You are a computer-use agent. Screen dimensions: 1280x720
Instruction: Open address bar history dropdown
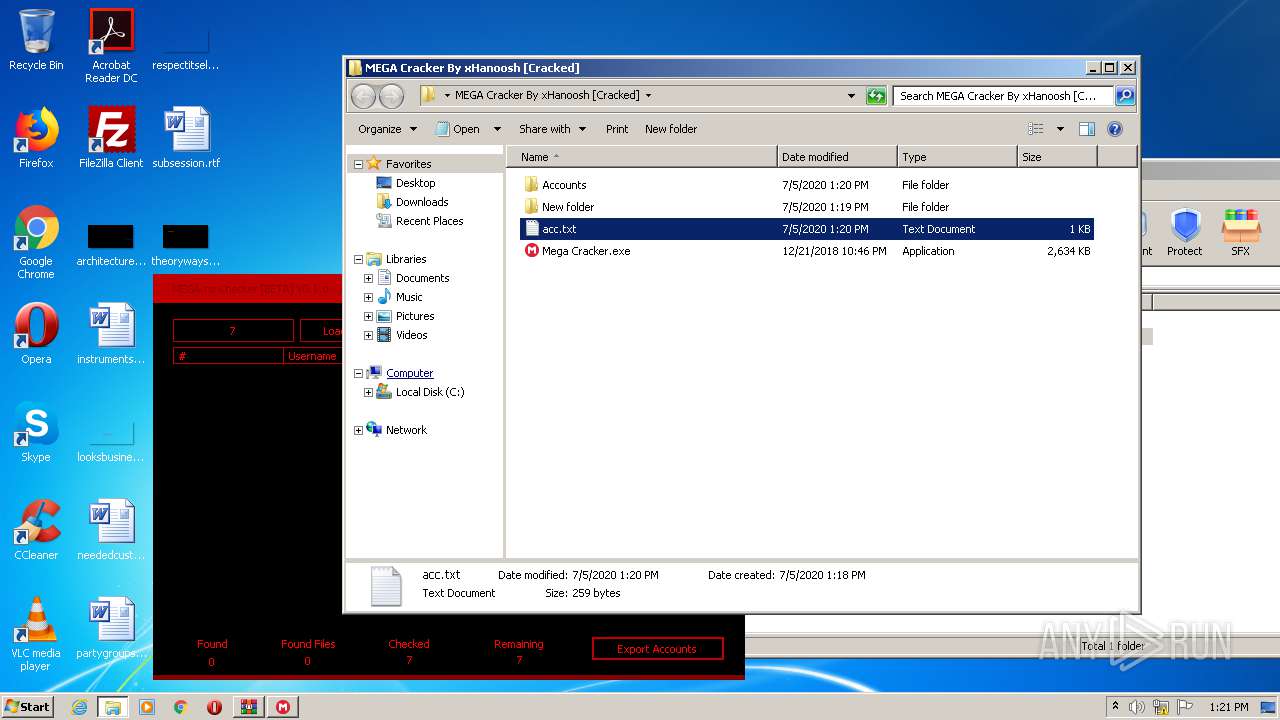pyautogui.click(x=851, y=96)
